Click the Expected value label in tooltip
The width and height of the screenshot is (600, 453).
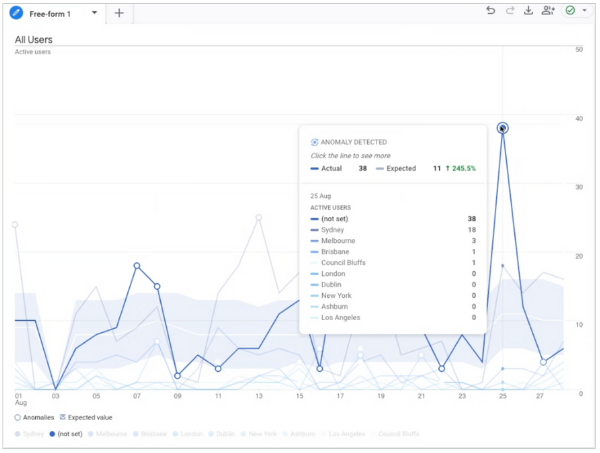tap(401, 168)
